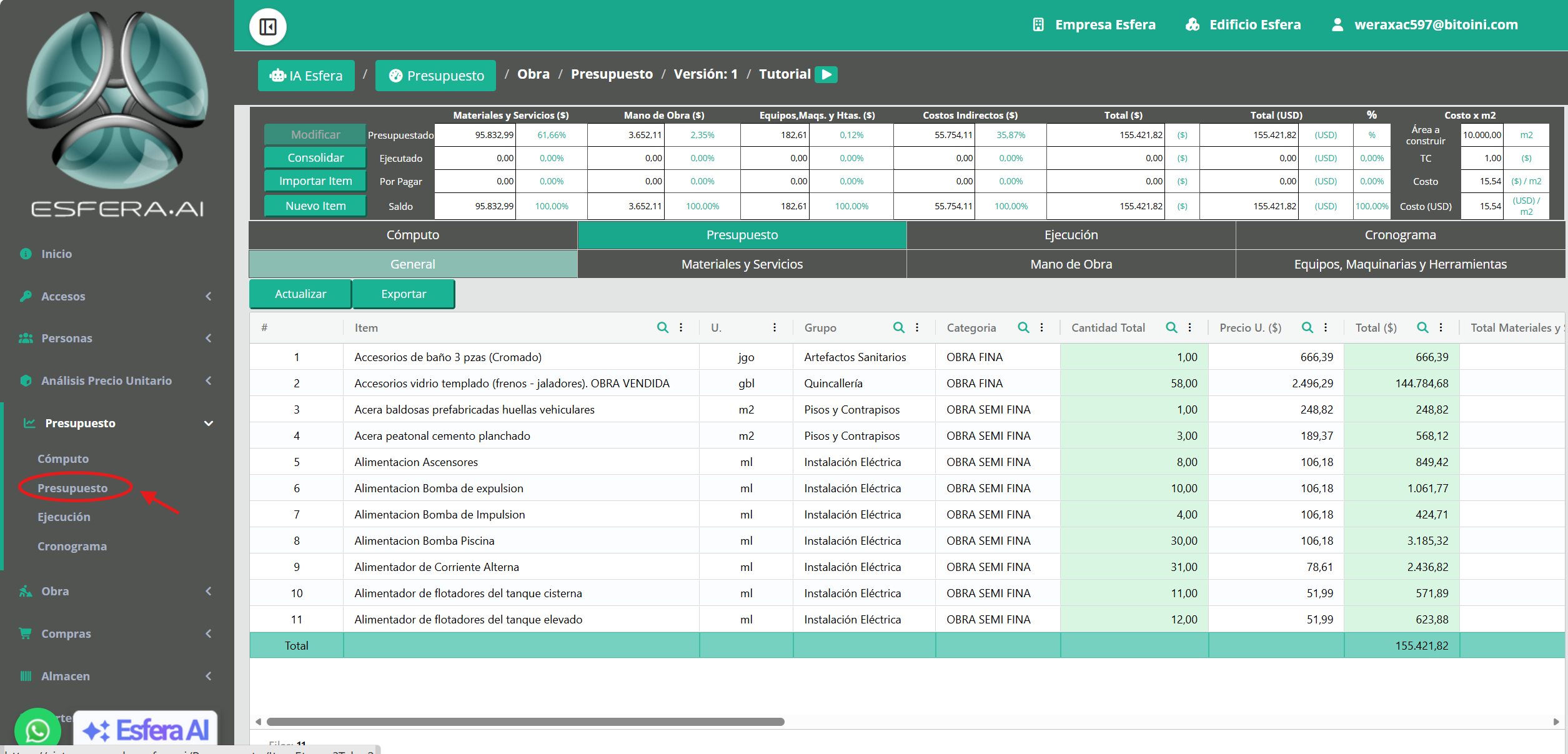1568x754 pixels.
Task: Search the Total ($) column
Action: click(1422, 327)
